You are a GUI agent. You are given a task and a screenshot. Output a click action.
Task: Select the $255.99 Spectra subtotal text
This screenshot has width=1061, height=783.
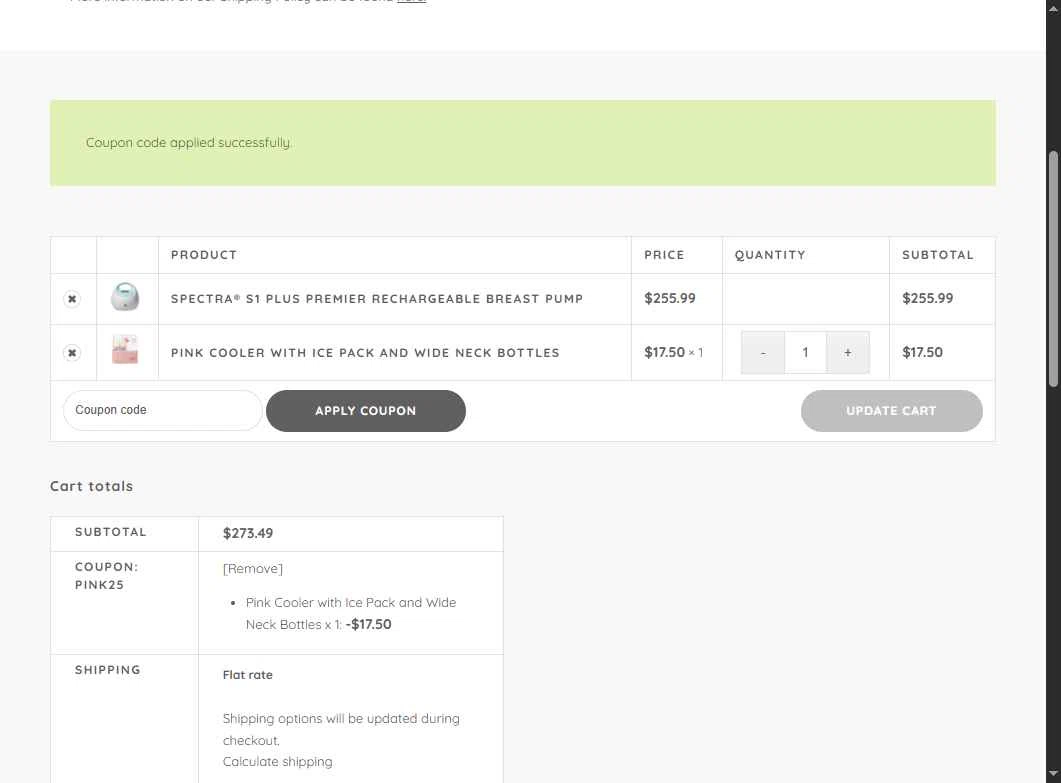(x=927, y=298)
